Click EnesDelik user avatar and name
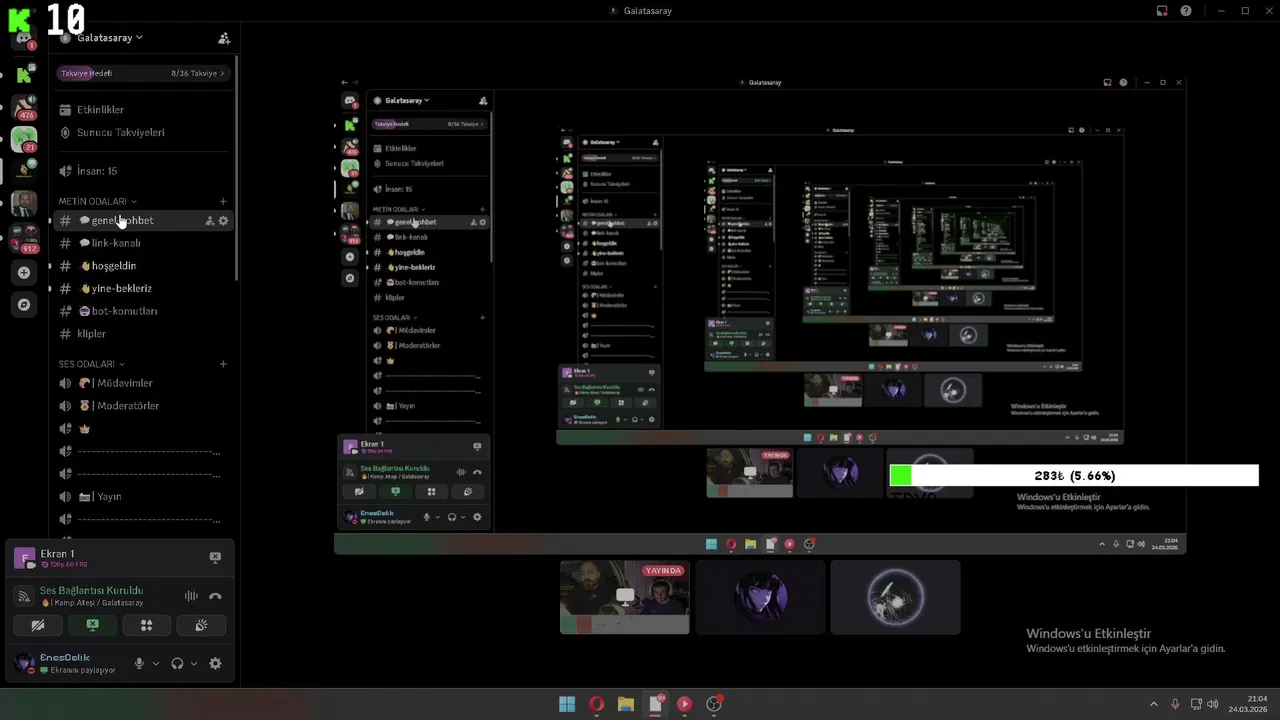 [66, 663]
